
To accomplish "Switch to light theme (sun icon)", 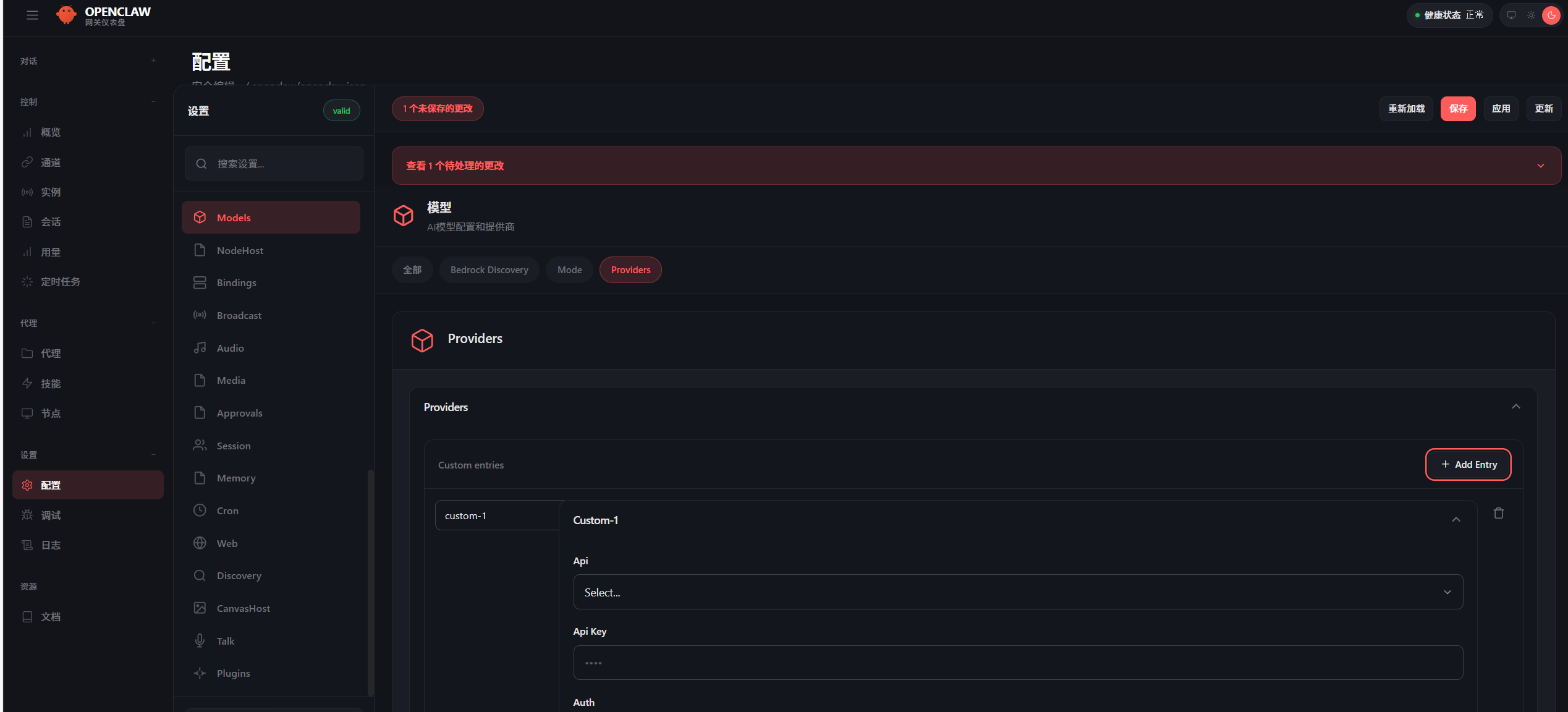I will 1531,15.
